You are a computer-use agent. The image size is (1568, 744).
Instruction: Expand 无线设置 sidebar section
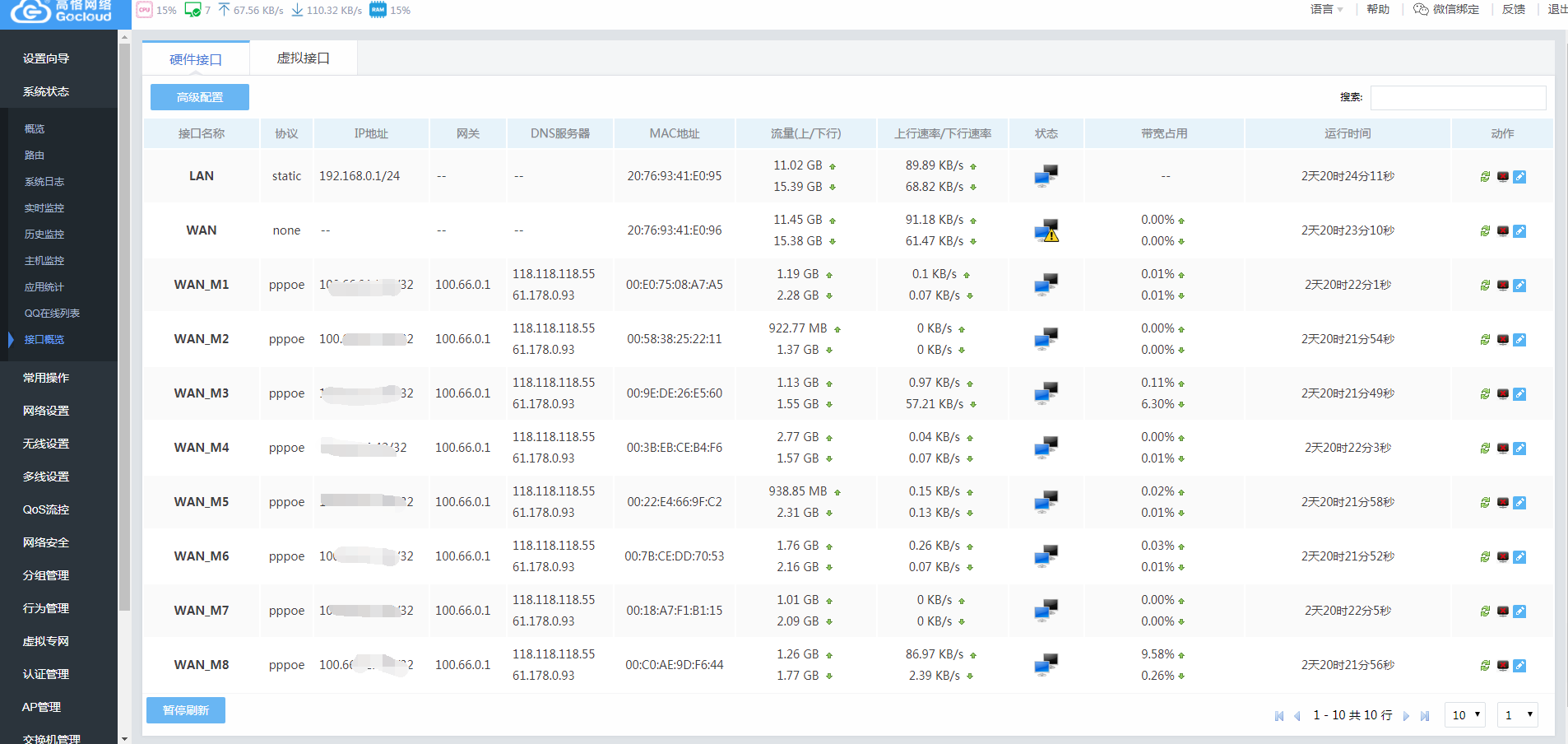[x=46, y=444]
